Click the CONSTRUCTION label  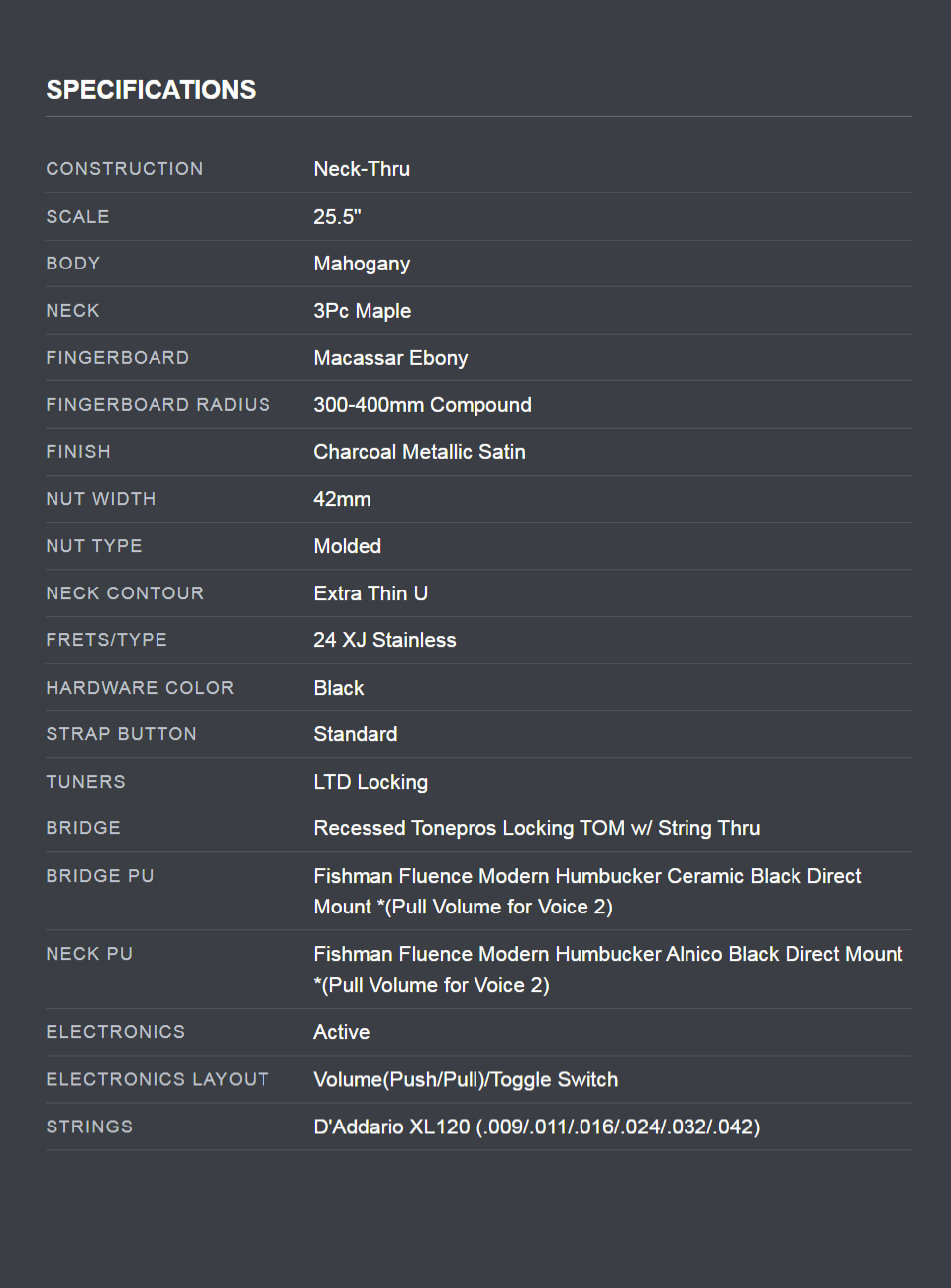(x=125, y=169)
